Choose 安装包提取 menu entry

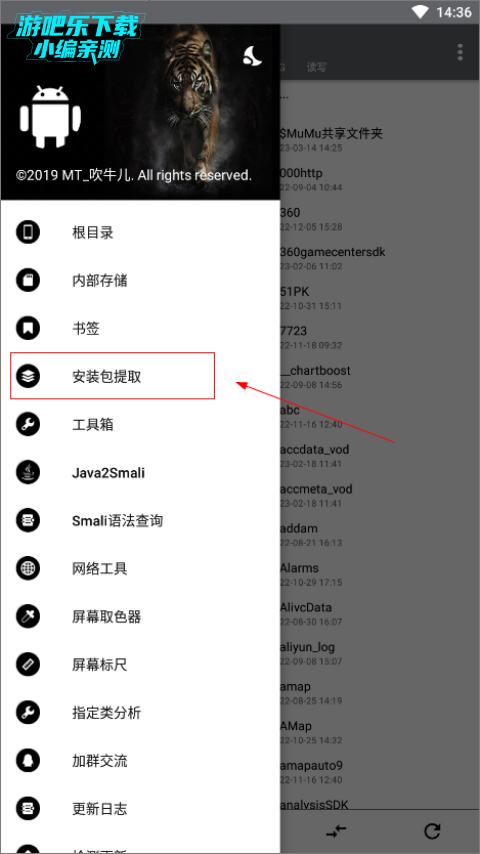click(x=112, y=376)
